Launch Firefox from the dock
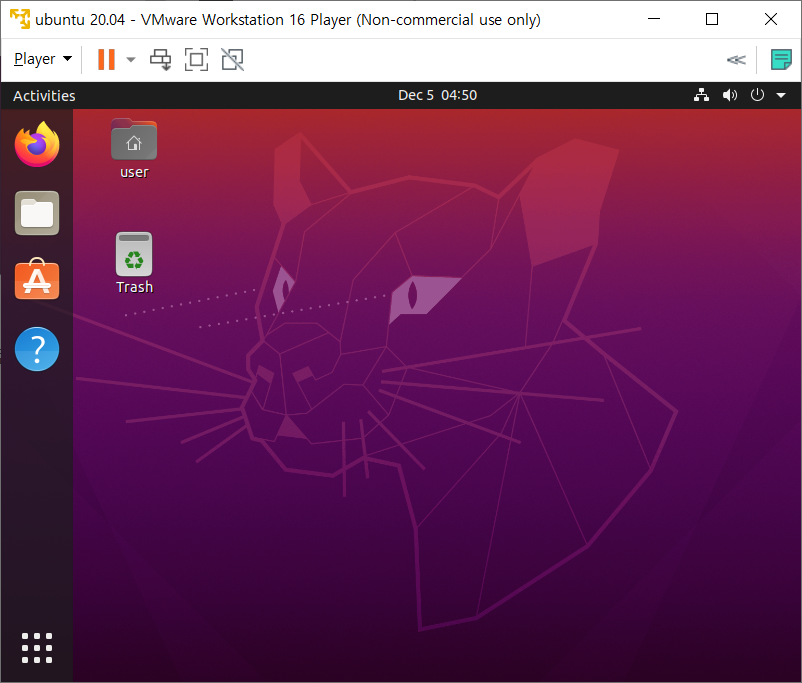 coord(37,144)
